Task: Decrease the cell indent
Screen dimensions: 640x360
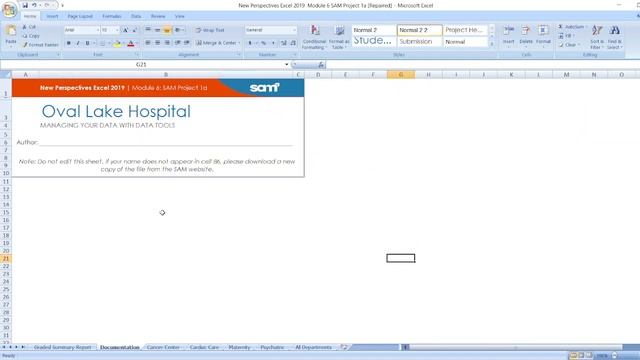Action: [178, 43]
